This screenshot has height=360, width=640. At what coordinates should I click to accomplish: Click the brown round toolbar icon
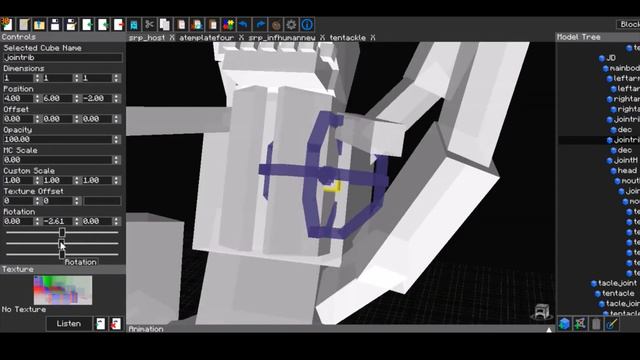[x=276, y=24]
